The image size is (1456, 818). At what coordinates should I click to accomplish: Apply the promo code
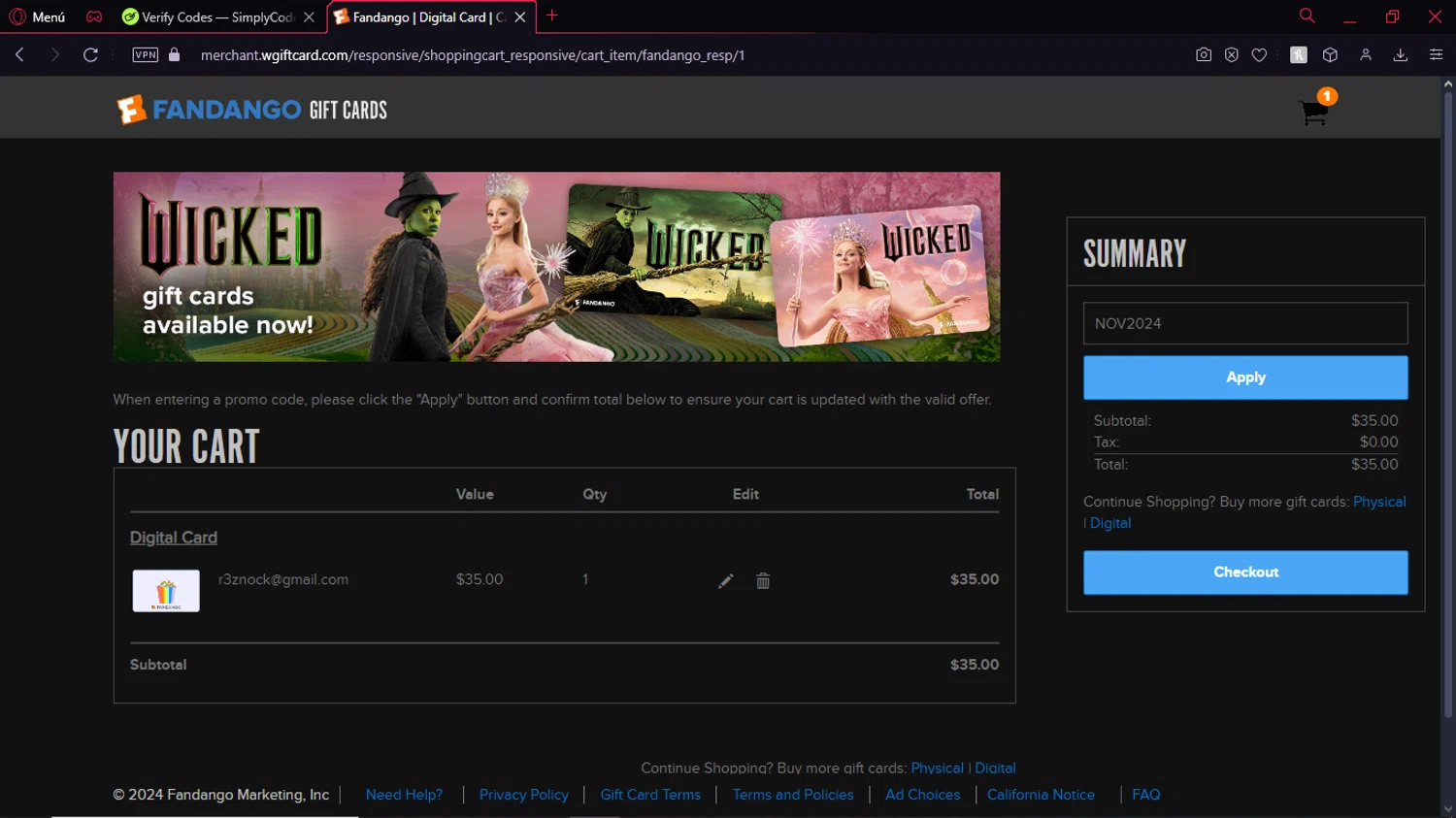(1245, 377)
